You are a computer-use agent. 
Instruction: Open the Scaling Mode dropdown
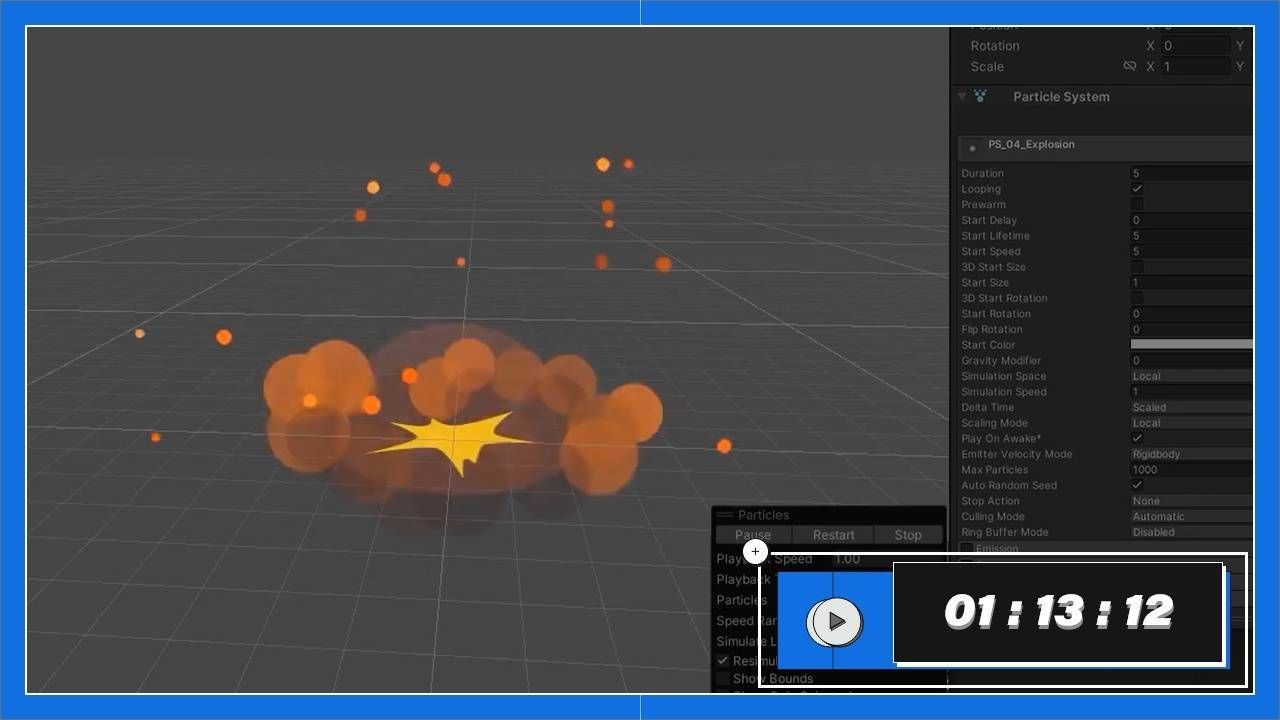(1191, 423)
